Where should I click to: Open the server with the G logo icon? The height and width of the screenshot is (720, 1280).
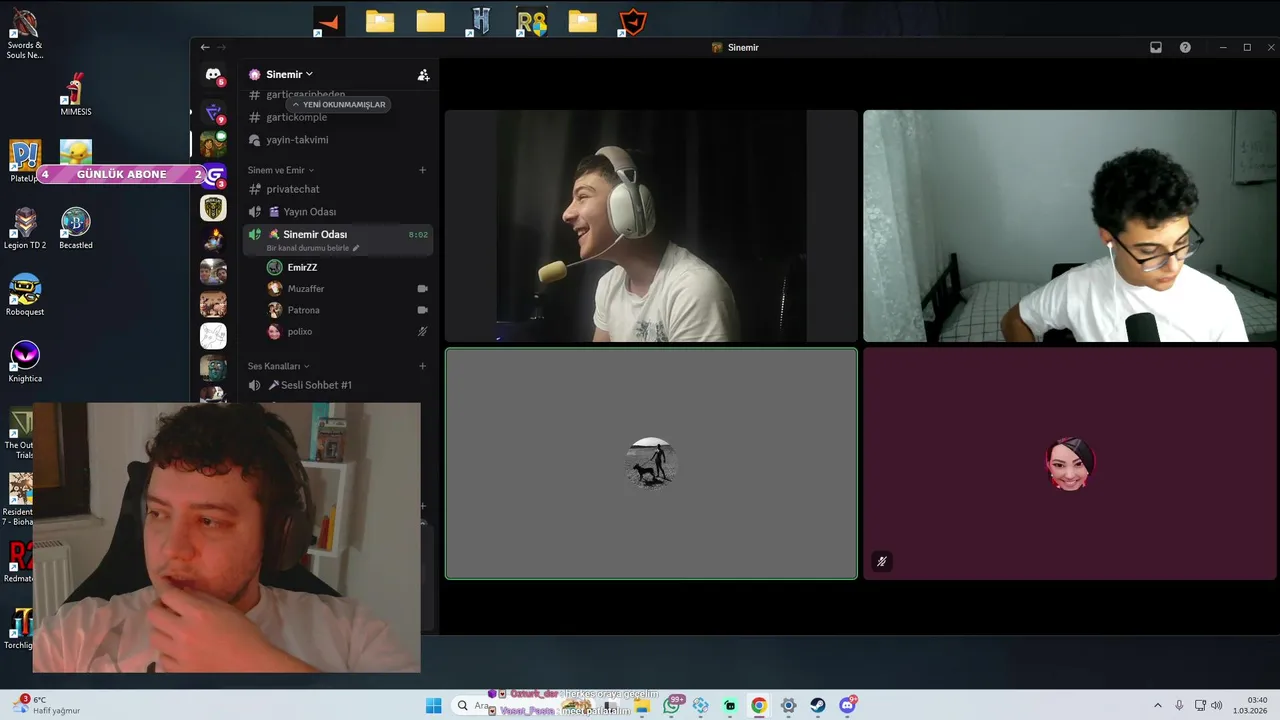[x=213, y=176]
